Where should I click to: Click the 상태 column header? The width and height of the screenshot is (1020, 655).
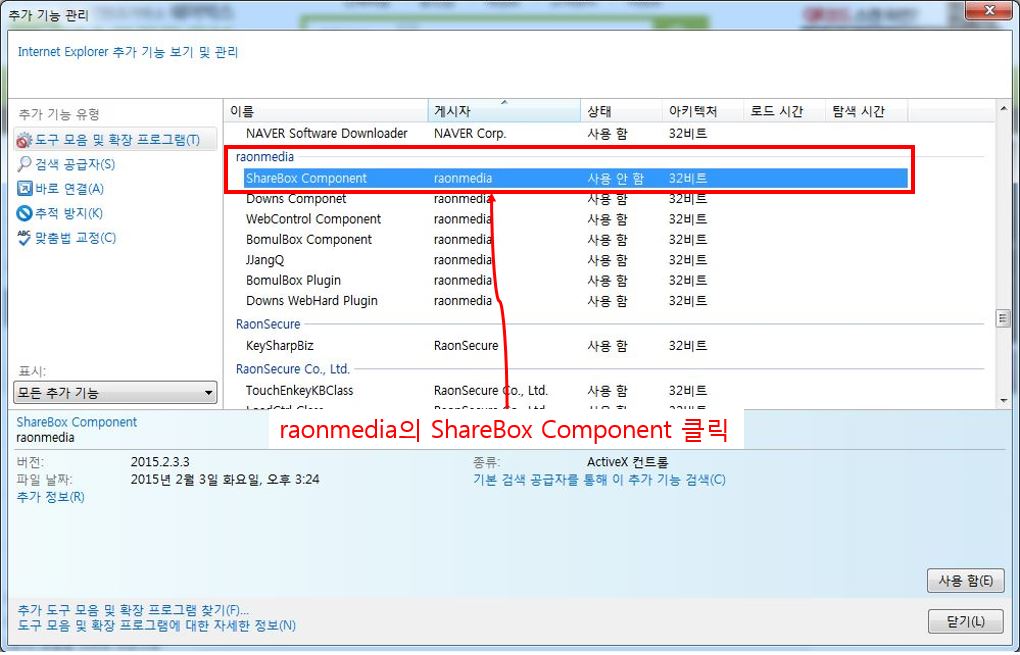[622, 111]
